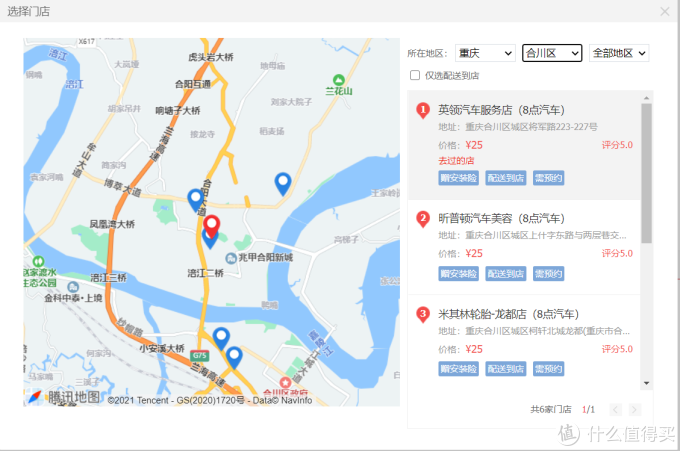Click number 2 marker for 昕普顿汽车美容
The height and width of the screenshot is (451, 680).
(x=423, y=219)
